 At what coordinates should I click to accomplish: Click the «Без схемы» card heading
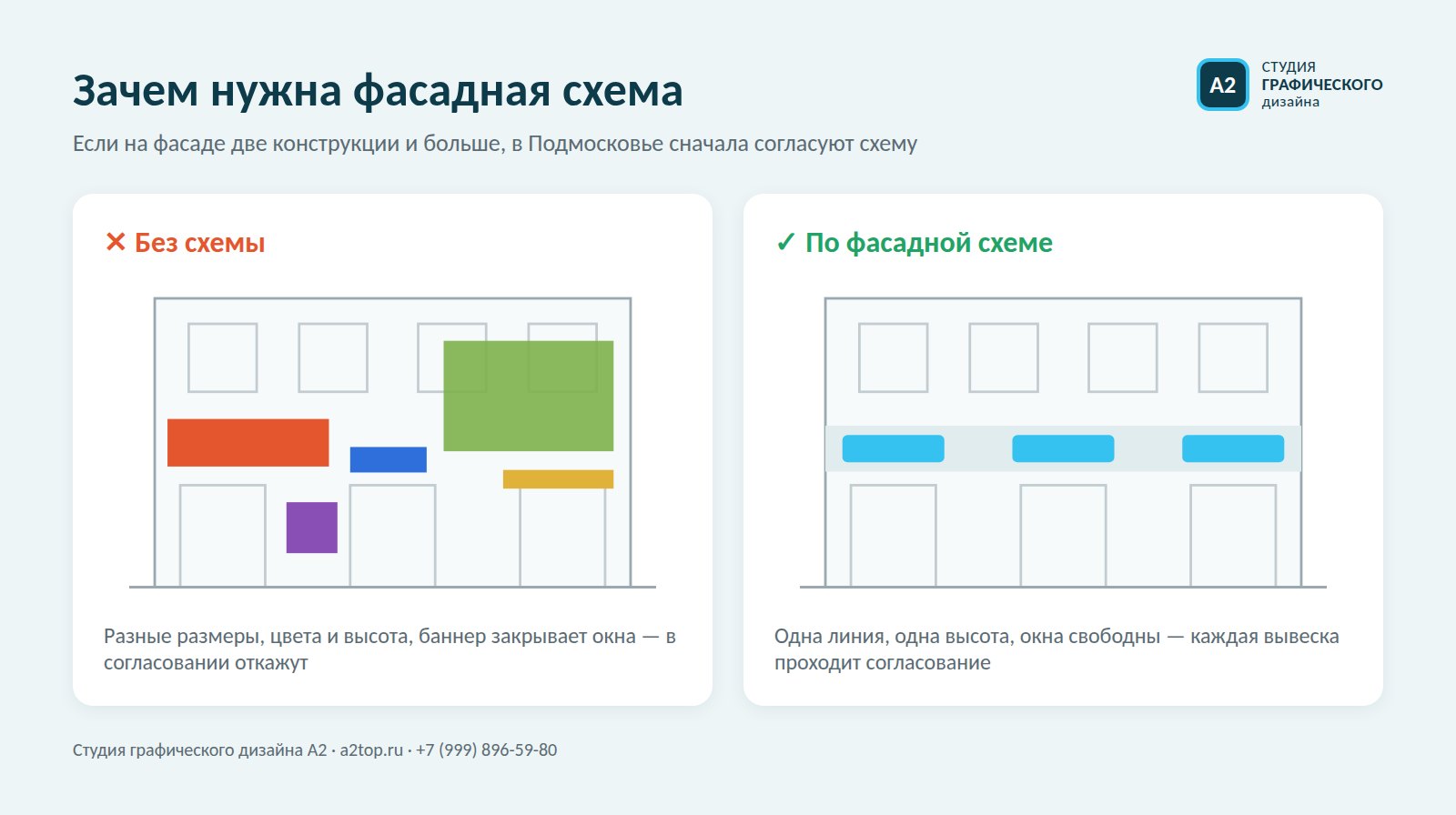point(200,243)
